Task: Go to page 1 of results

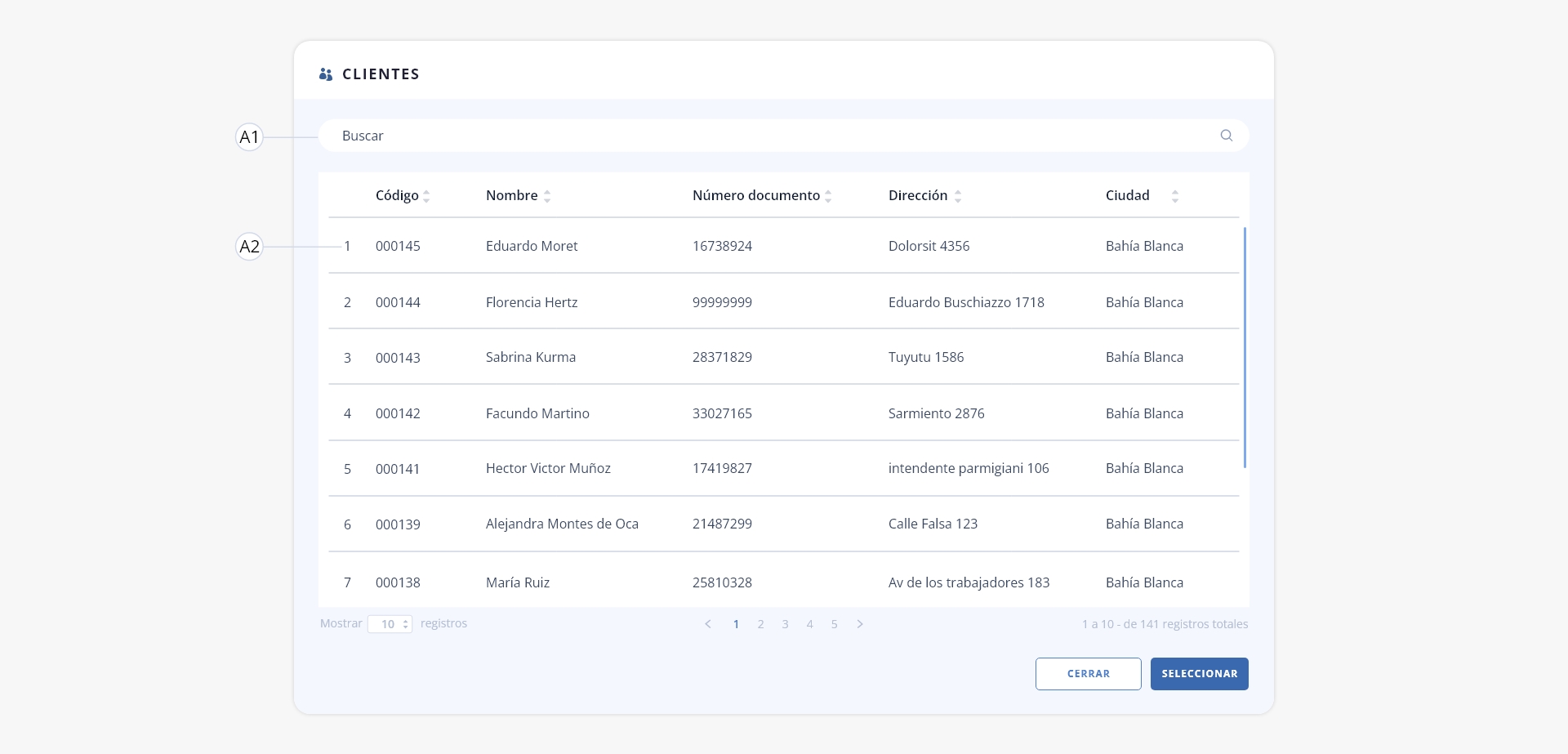Action: [x=736, y=624]
